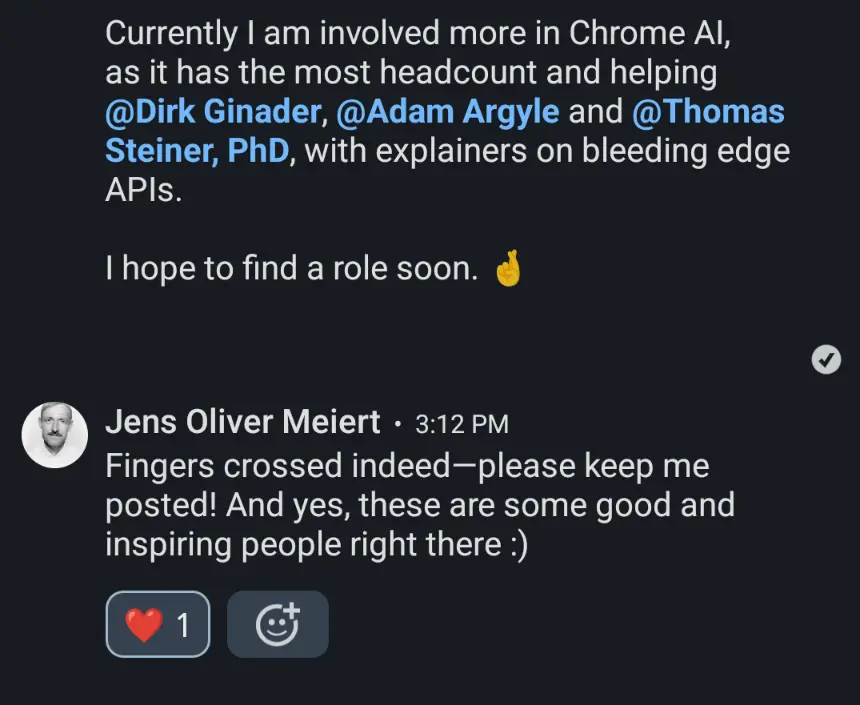The width and height of the screenshot is (860, 705).
Task: Click the heart reaction count 1
Action: click(183, 625)
